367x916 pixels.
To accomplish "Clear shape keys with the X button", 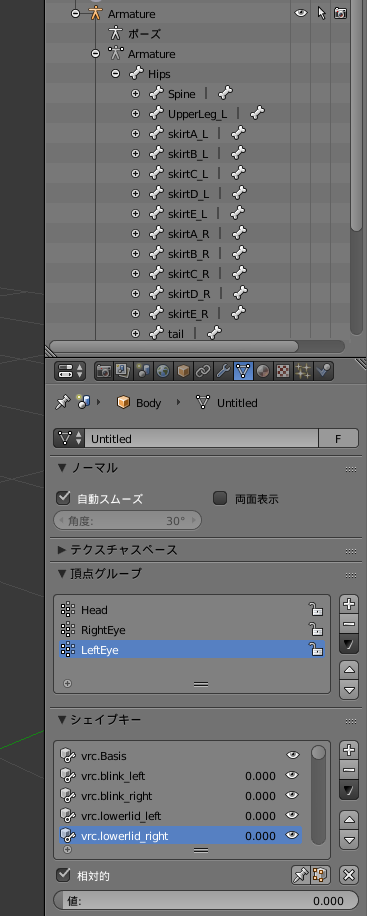I will point(349,875).
